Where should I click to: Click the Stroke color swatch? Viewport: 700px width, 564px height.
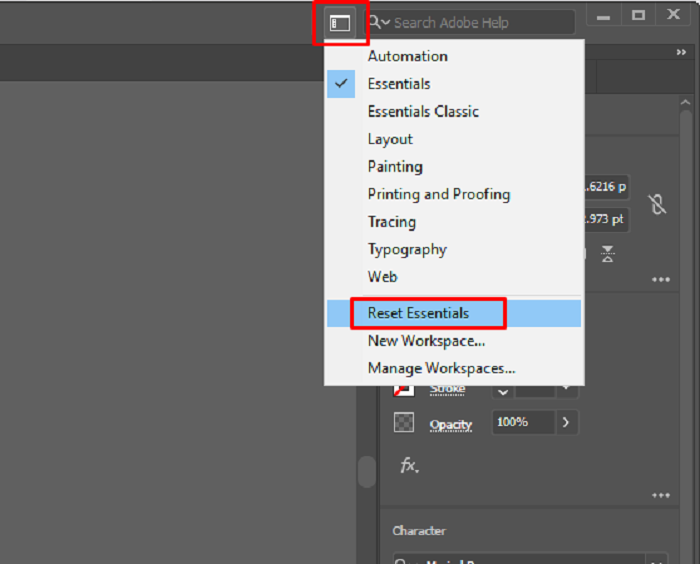pos(404,389)
